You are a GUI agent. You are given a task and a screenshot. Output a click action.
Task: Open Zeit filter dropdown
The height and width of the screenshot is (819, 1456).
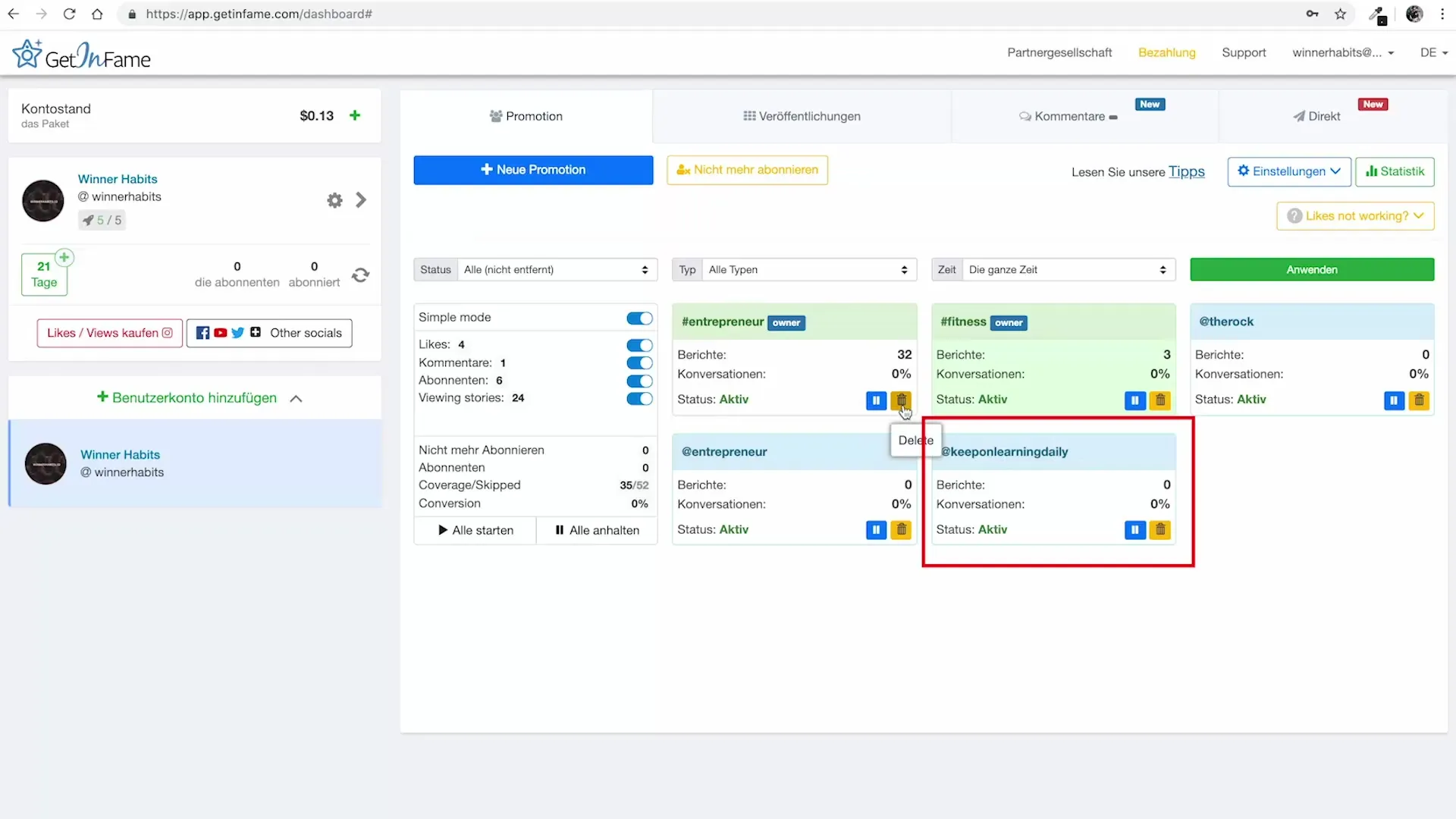click(x=1069, y=270)
